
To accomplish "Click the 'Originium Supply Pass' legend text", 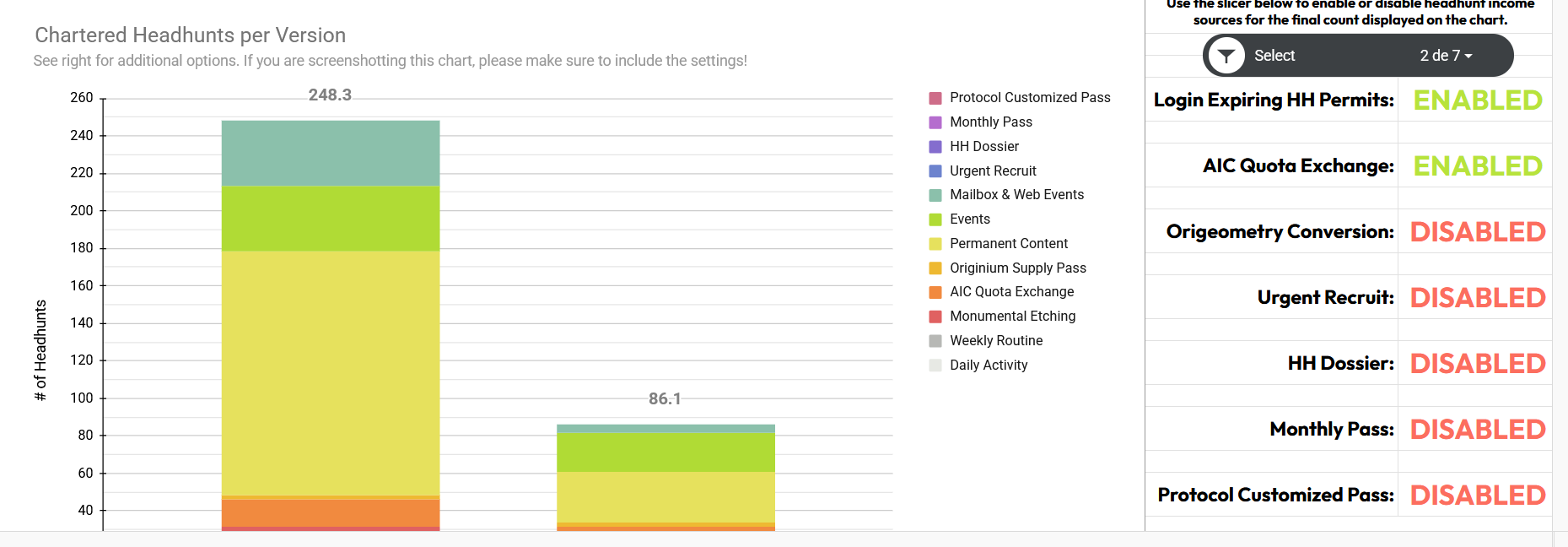I will (1018, 268).
